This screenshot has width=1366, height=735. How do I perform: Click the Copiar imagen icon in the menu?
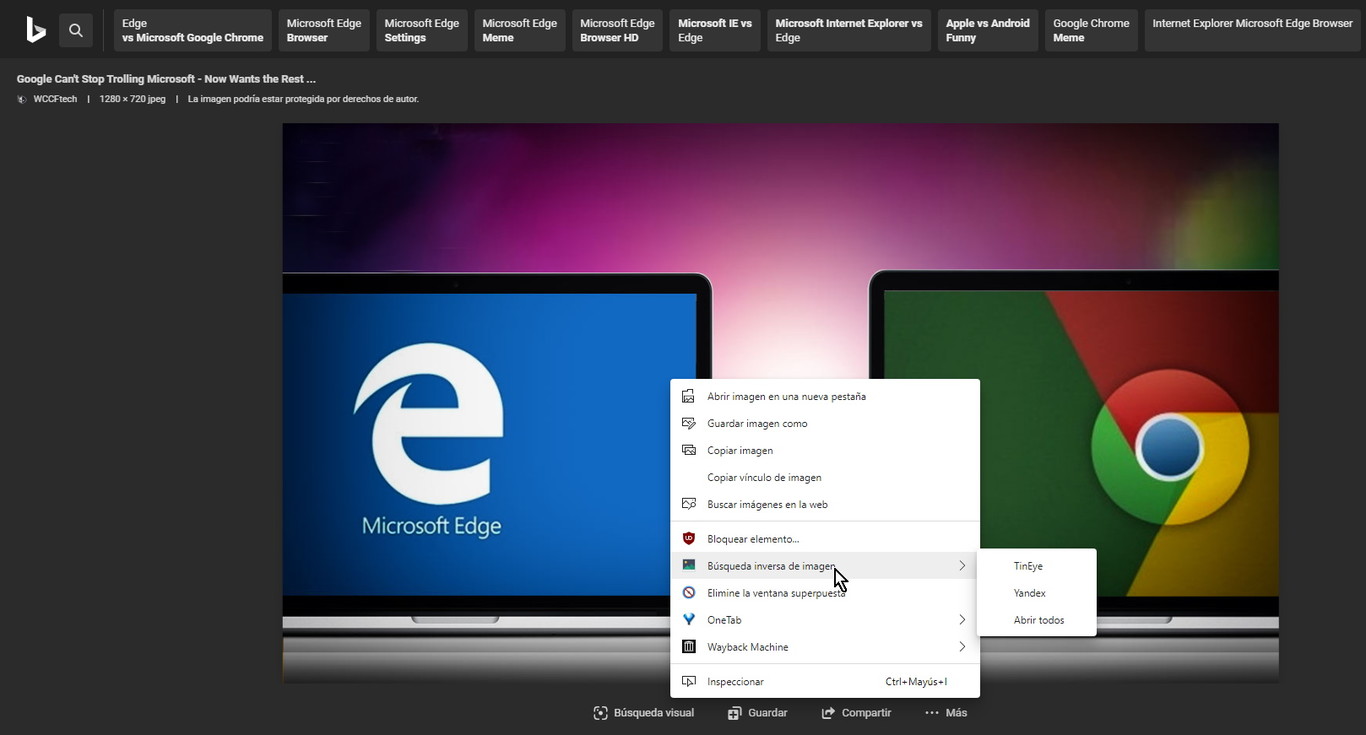(x=687, y=450)
